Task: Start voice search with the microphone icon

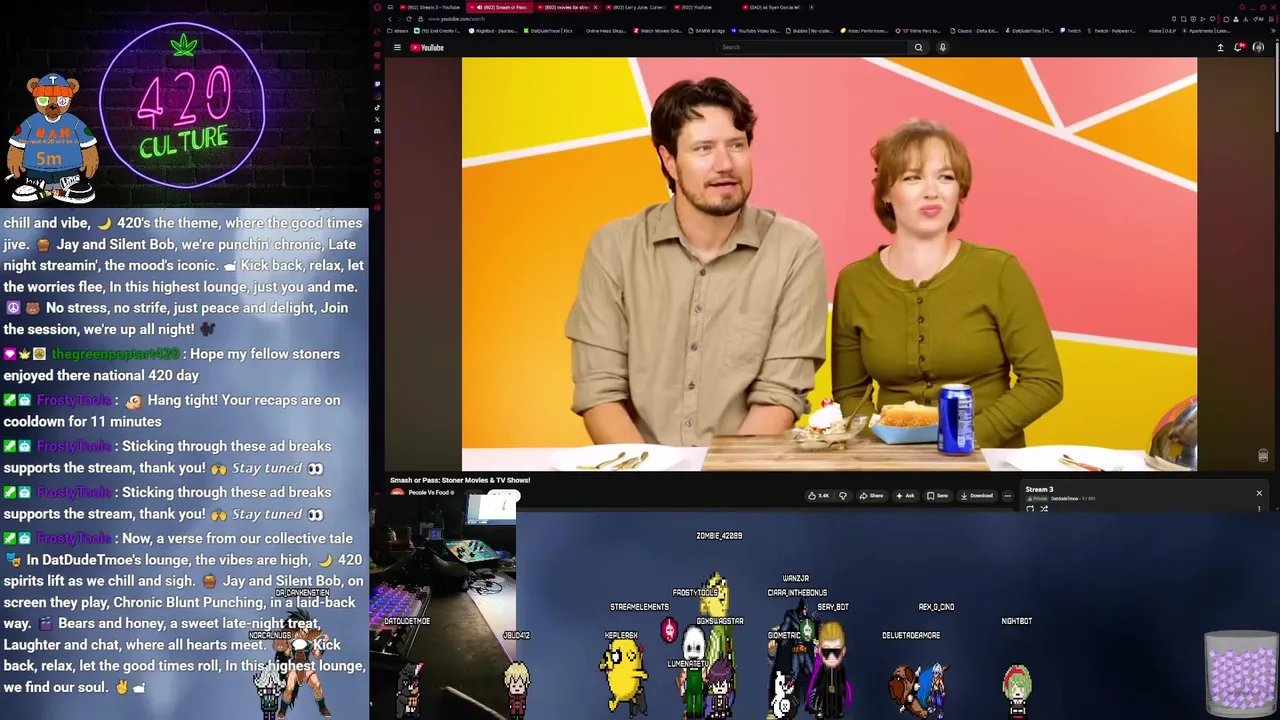Action: pos(942,47)
